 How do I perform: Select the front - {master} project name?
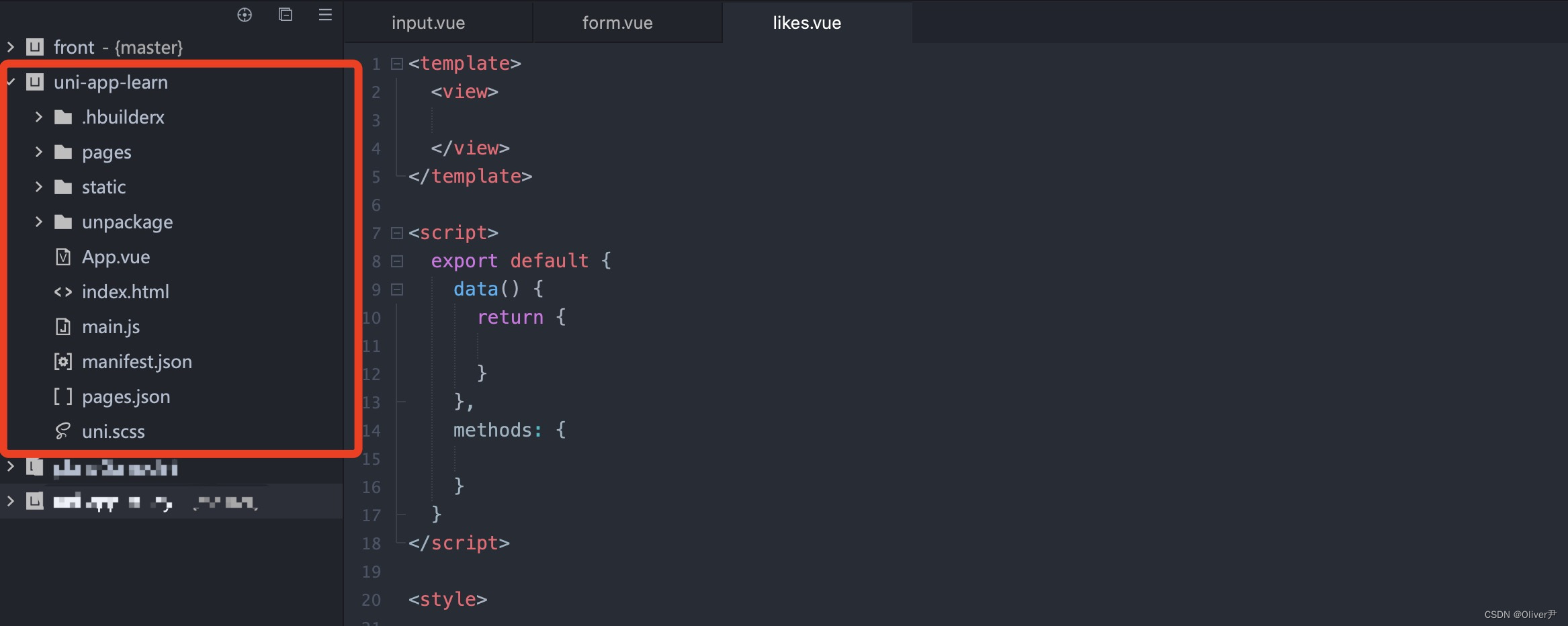point(118,47)
